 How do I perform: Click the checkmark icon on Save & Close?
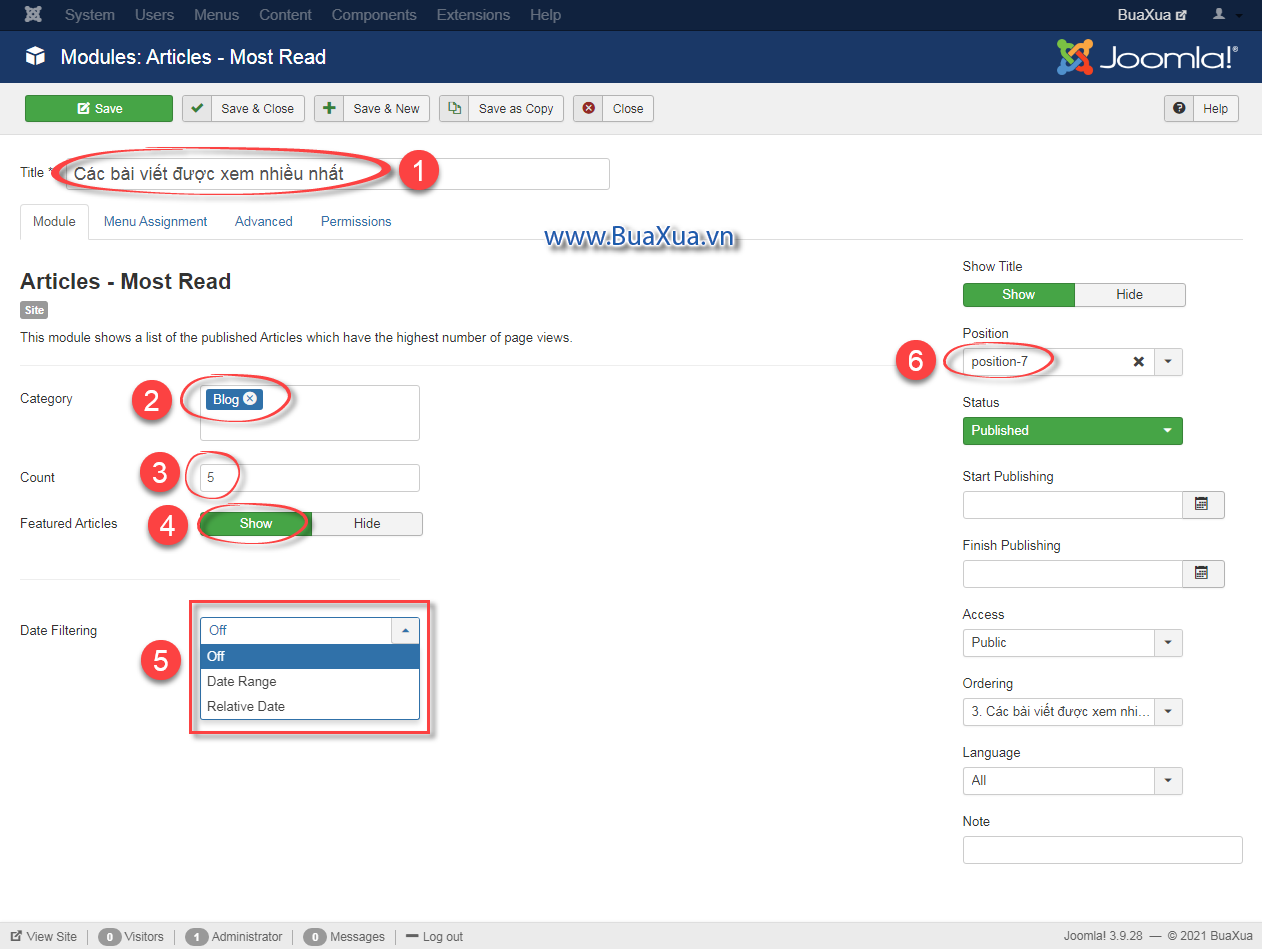tap(197, 108)
